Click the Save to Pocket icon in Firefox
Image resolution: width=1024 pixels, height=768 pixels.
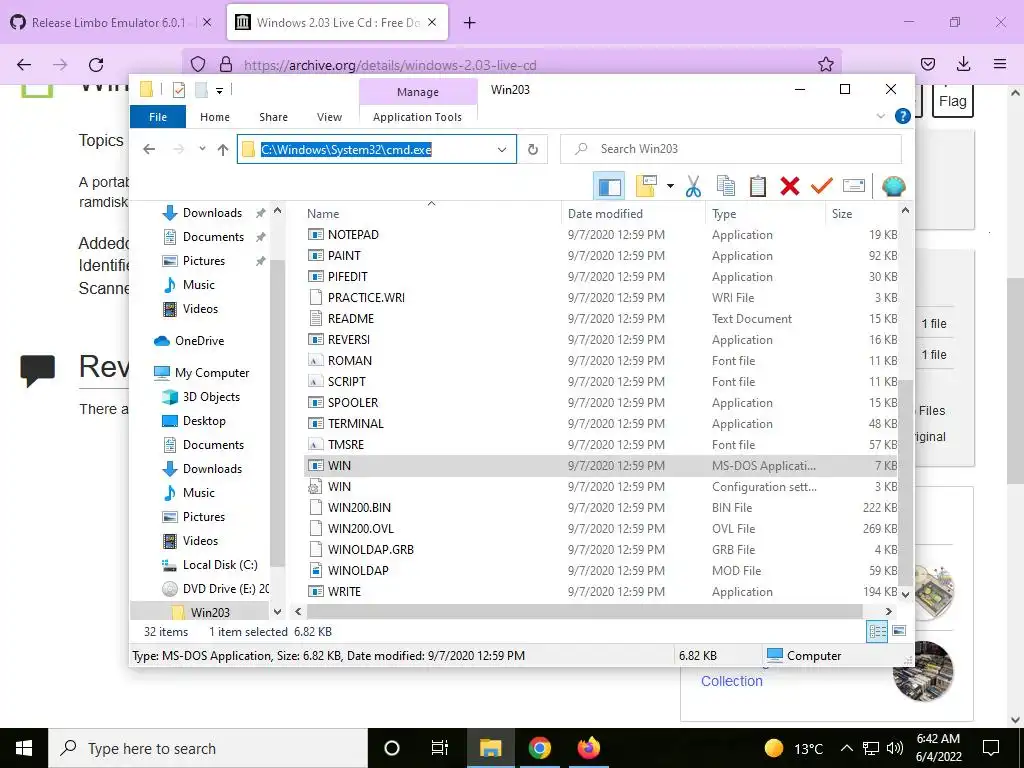tap(927, 64)
